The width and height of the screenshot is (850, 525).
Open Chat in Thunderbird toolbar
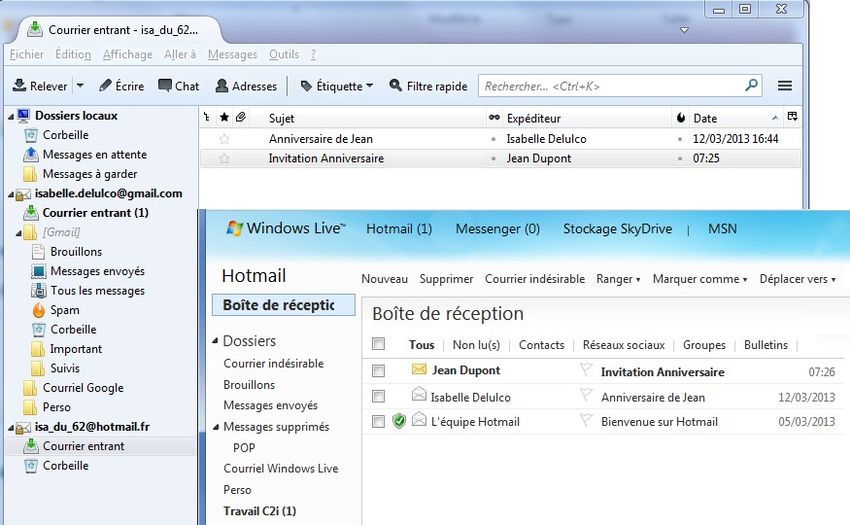179,86
